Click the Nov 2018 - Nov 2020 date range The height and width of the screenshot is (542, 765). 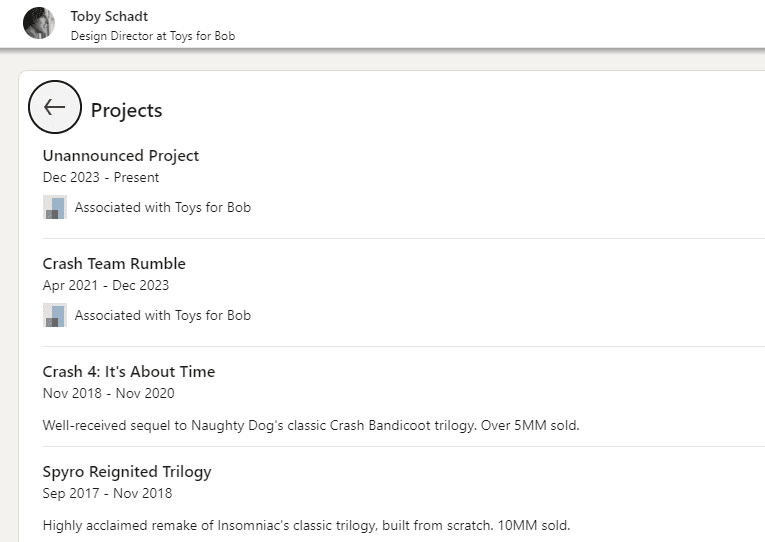108,393
